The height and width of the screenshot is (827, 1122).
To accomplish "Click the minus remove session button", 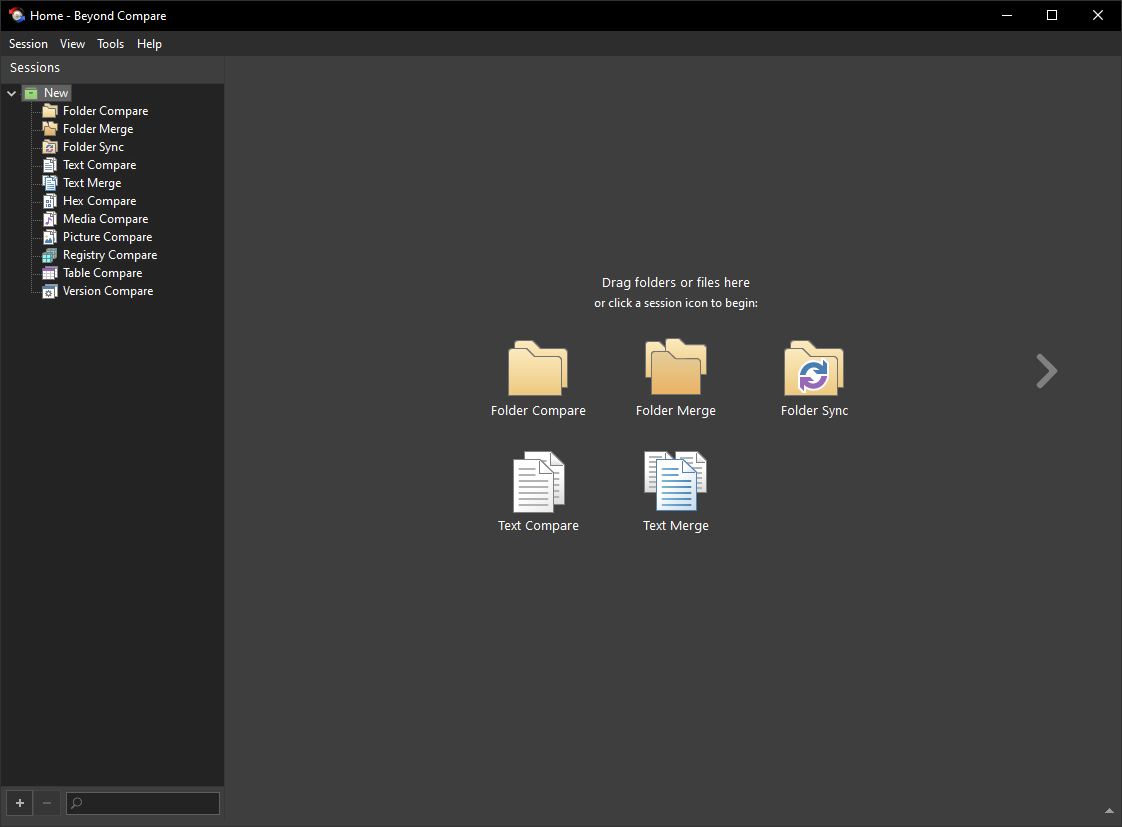I will click(x=47, y=803).
